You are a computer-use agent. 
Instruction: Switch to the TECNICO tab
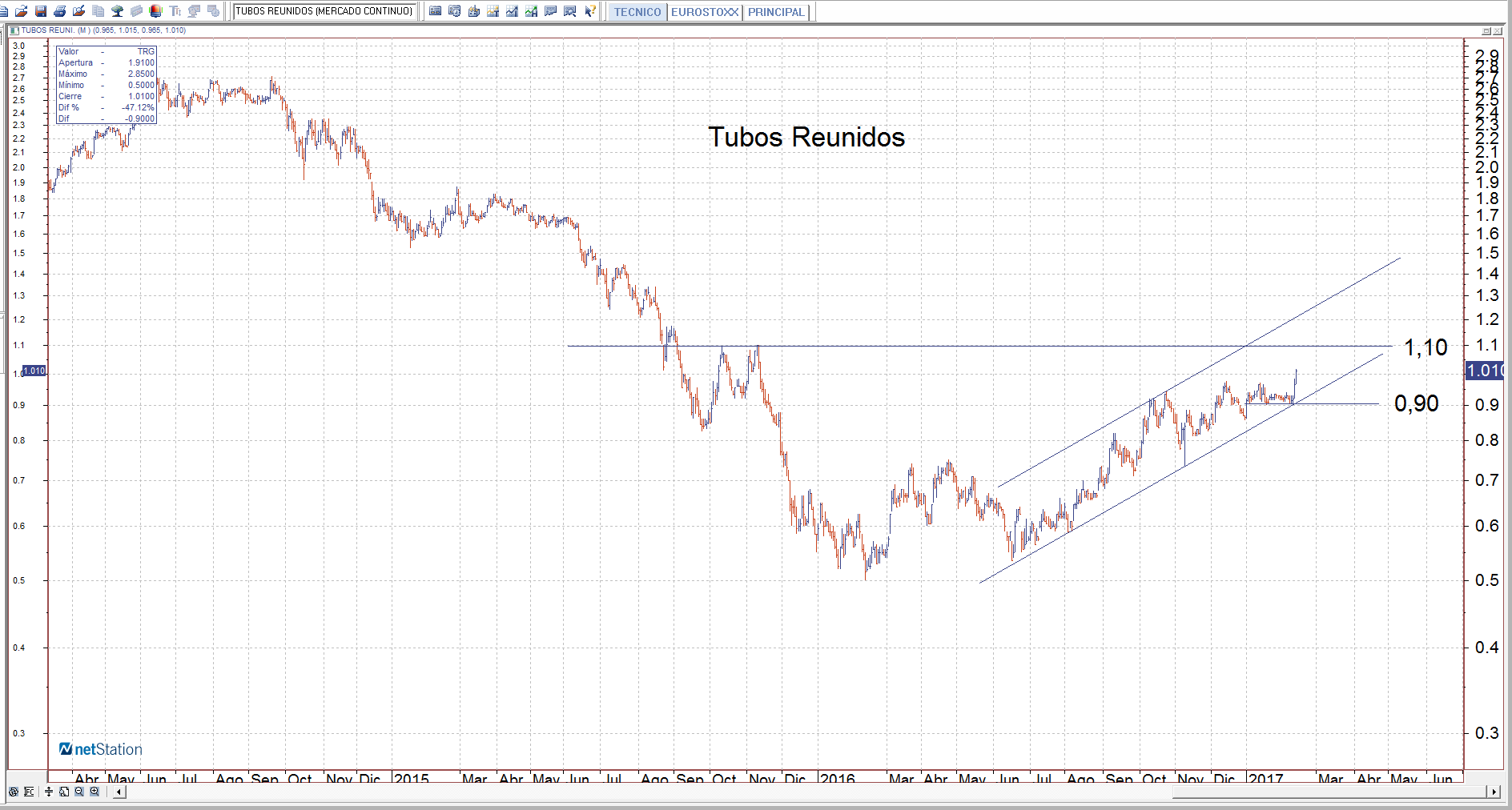click(x=637, y=12)
